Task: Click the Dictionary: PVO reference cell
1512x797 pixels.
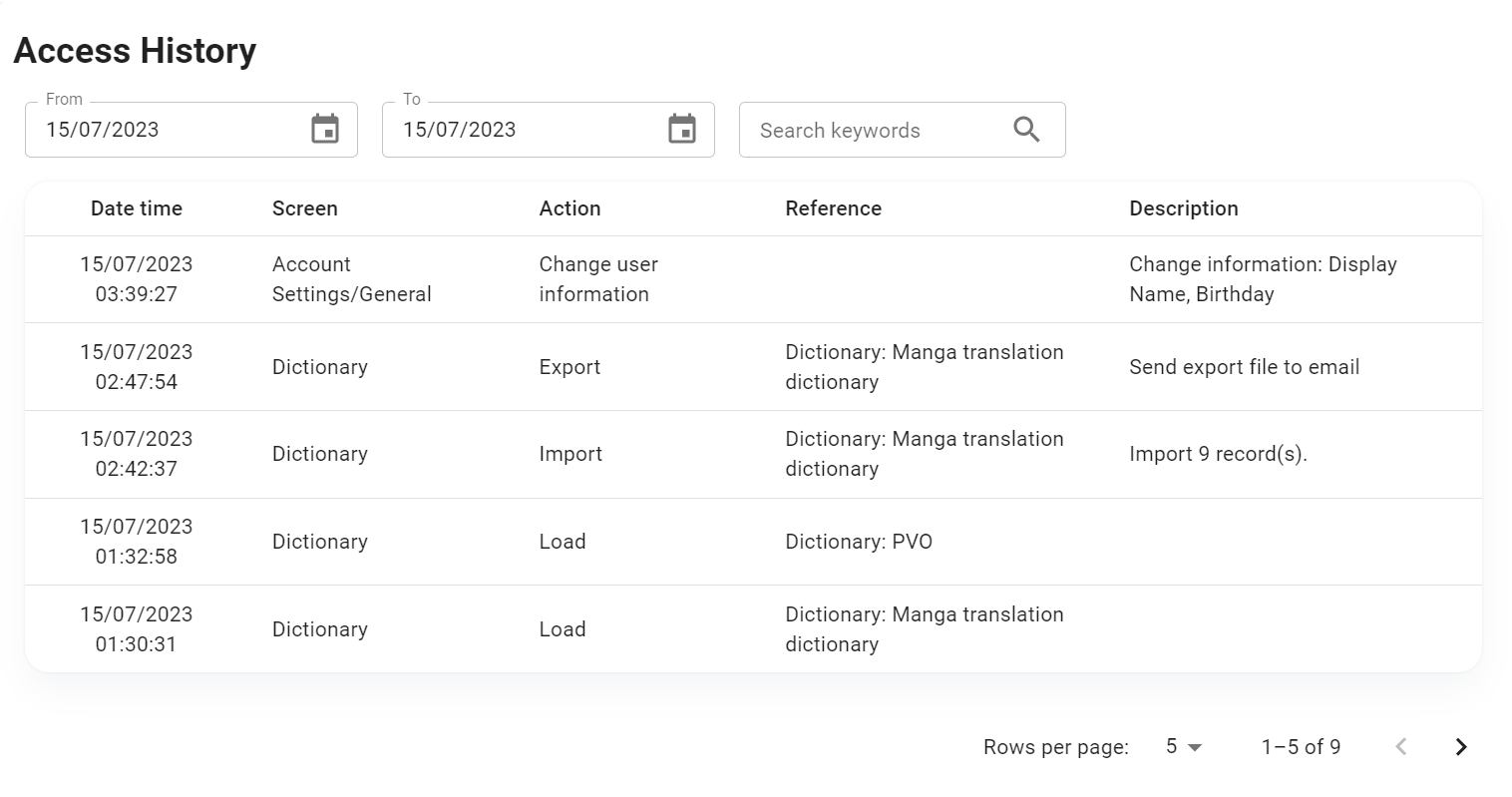Action: tap(859, 542)
